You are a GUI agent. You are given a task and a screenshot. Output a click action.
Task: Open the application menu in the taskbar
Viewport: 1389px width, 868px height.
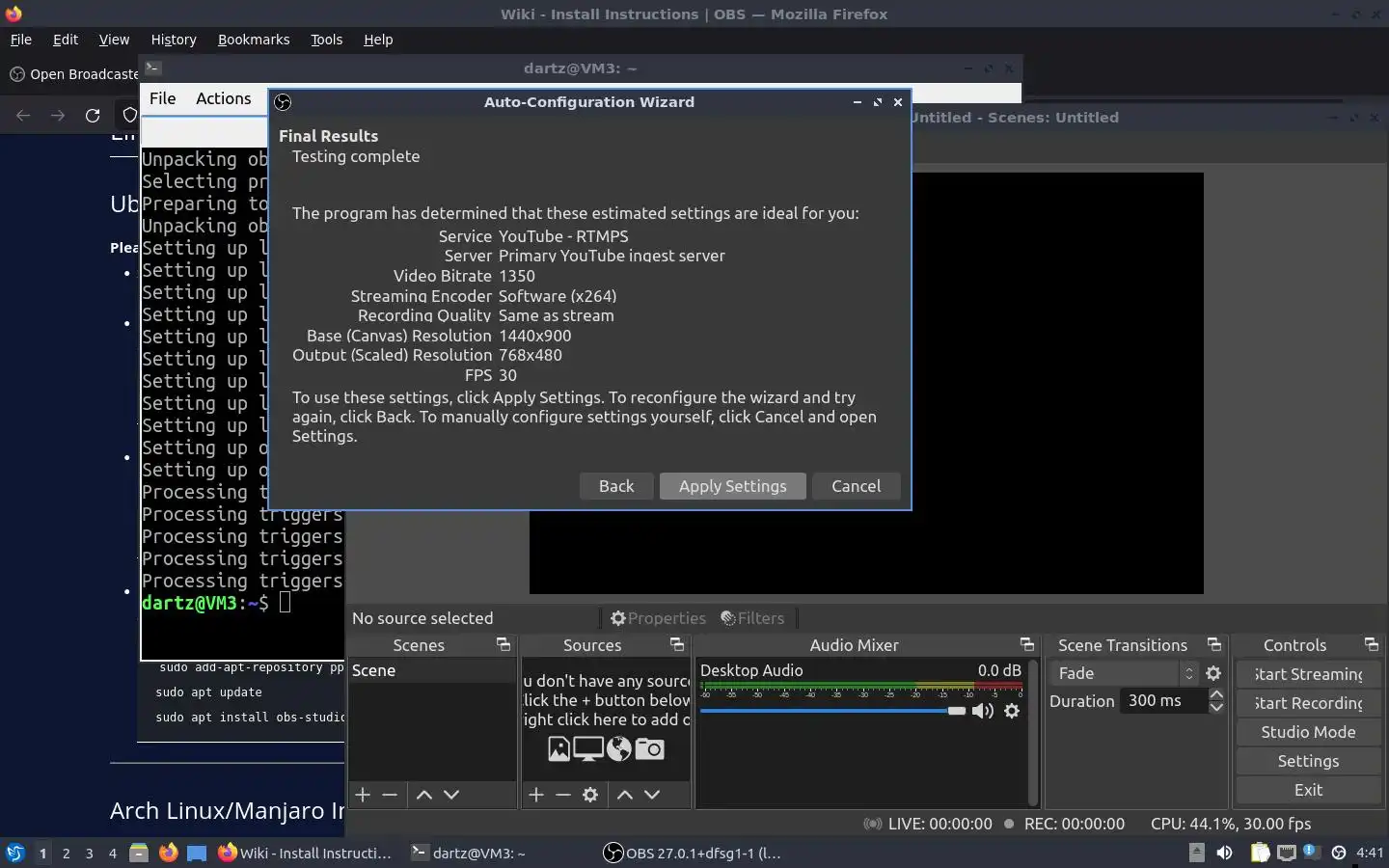tap(15, 853)
